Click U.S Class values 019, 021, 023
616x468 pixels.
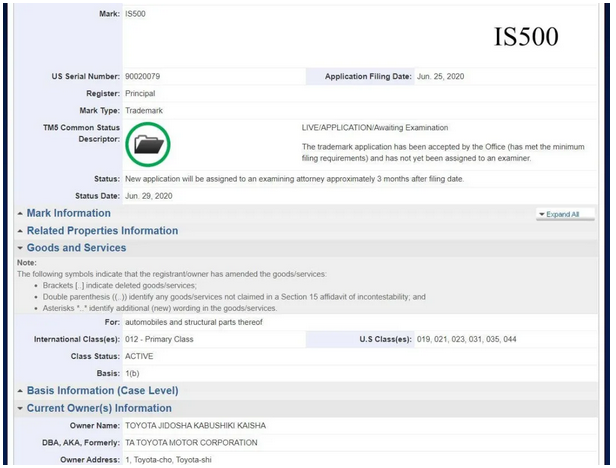[466, 339]
